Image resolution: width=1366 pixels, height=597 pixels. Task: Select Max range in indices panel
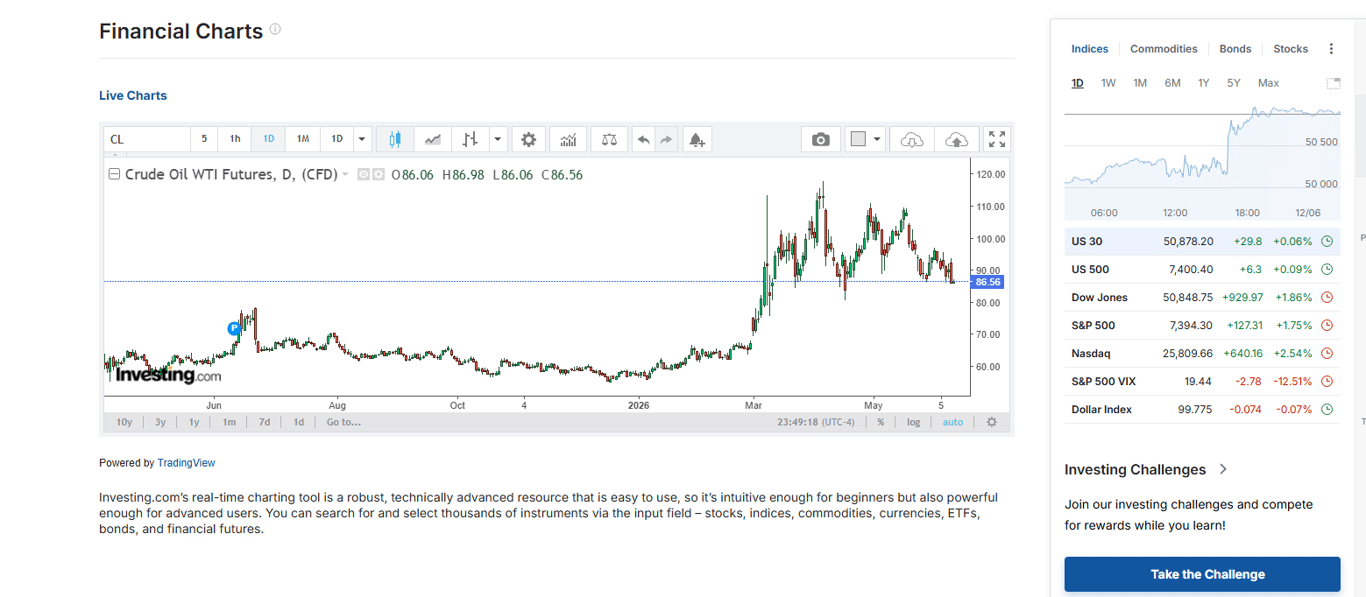[x=1268, y=83]
